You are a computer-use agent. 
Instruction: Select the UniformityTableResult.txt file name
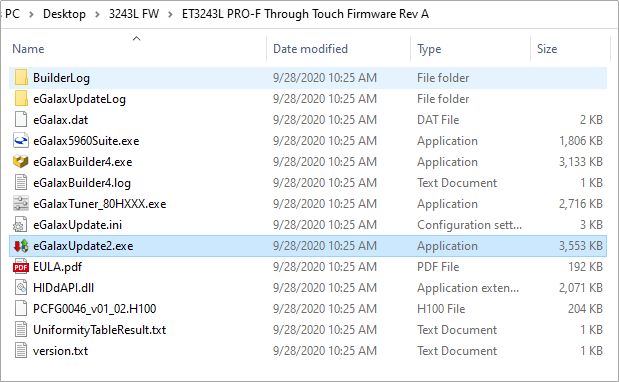pyautogui.click(x=99, y=330)
